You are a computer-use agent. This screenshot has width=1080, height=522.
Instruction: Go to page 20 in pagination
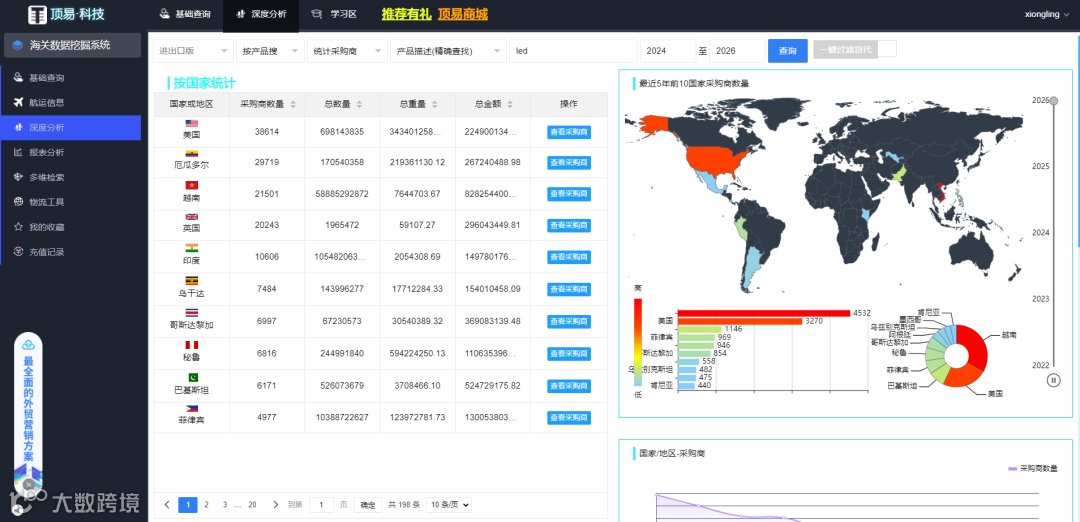click(x=252, y=505)
